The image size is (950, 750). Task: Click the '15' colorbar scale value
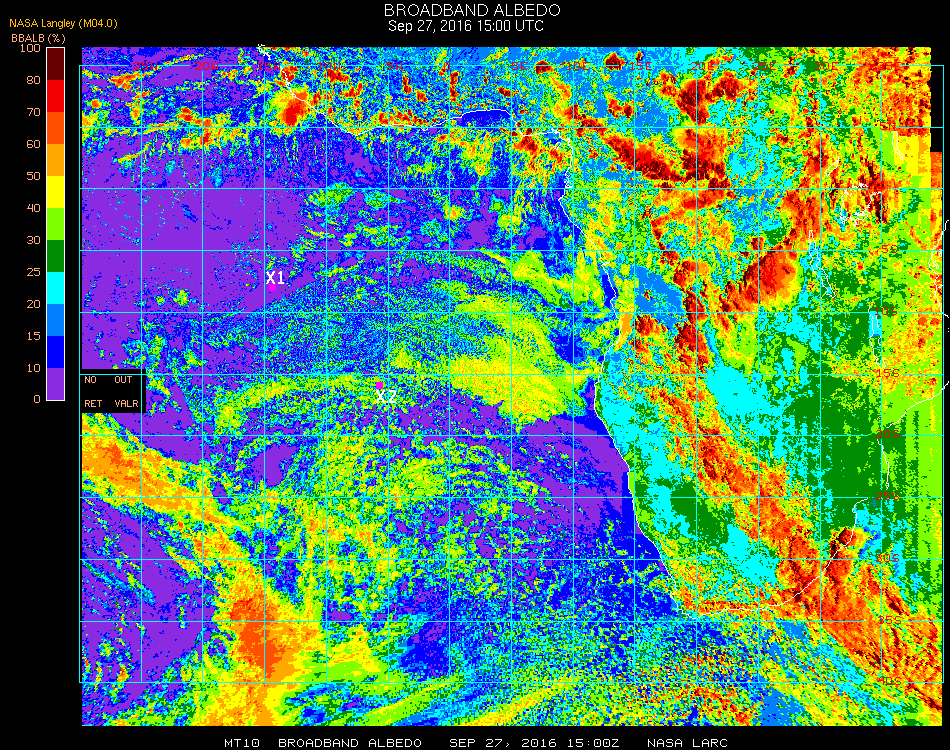point(33,336)
